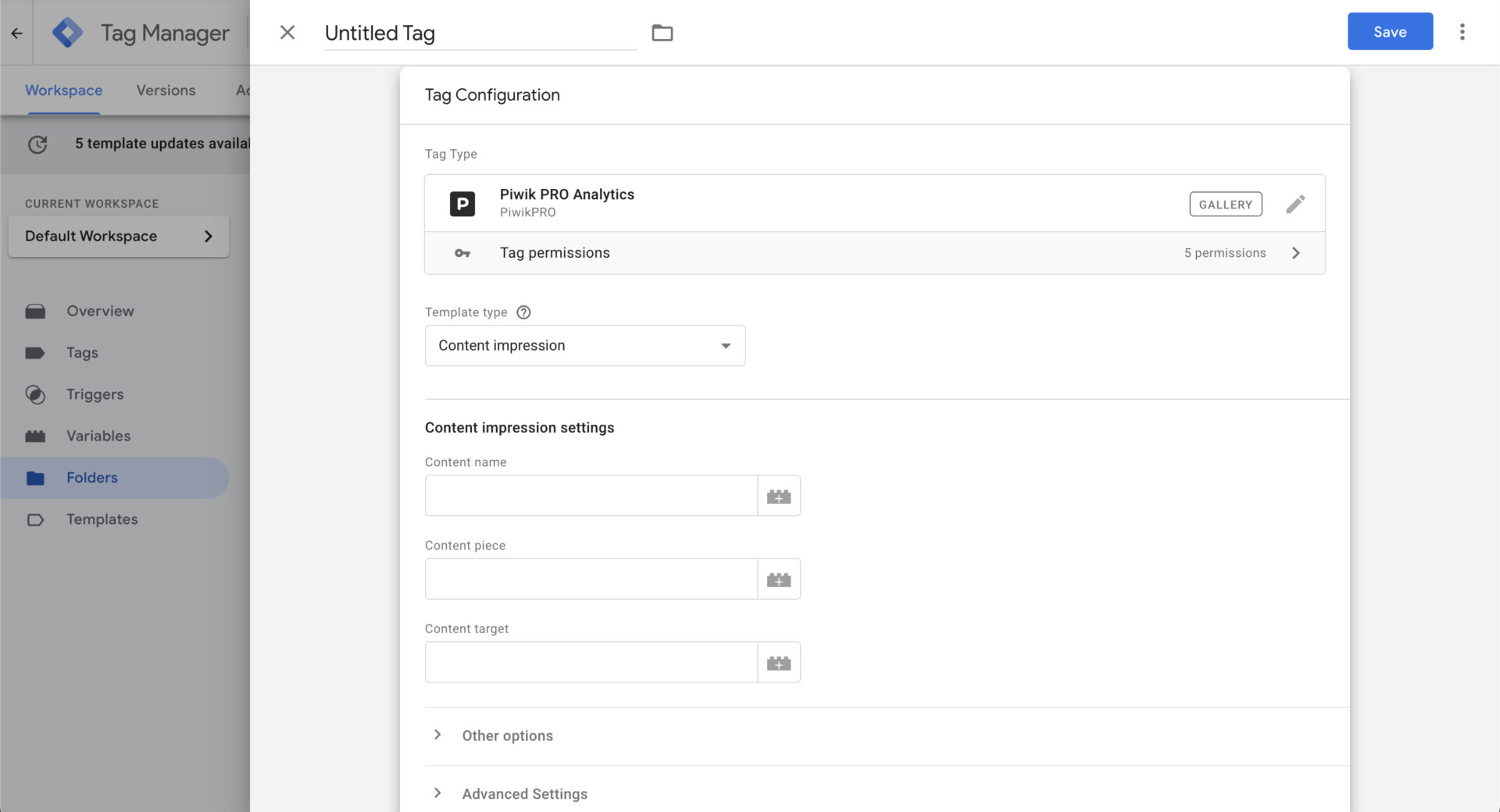Click the template updates refresh icon
The height and width of the screenshot is (812, 1500).
37,144
